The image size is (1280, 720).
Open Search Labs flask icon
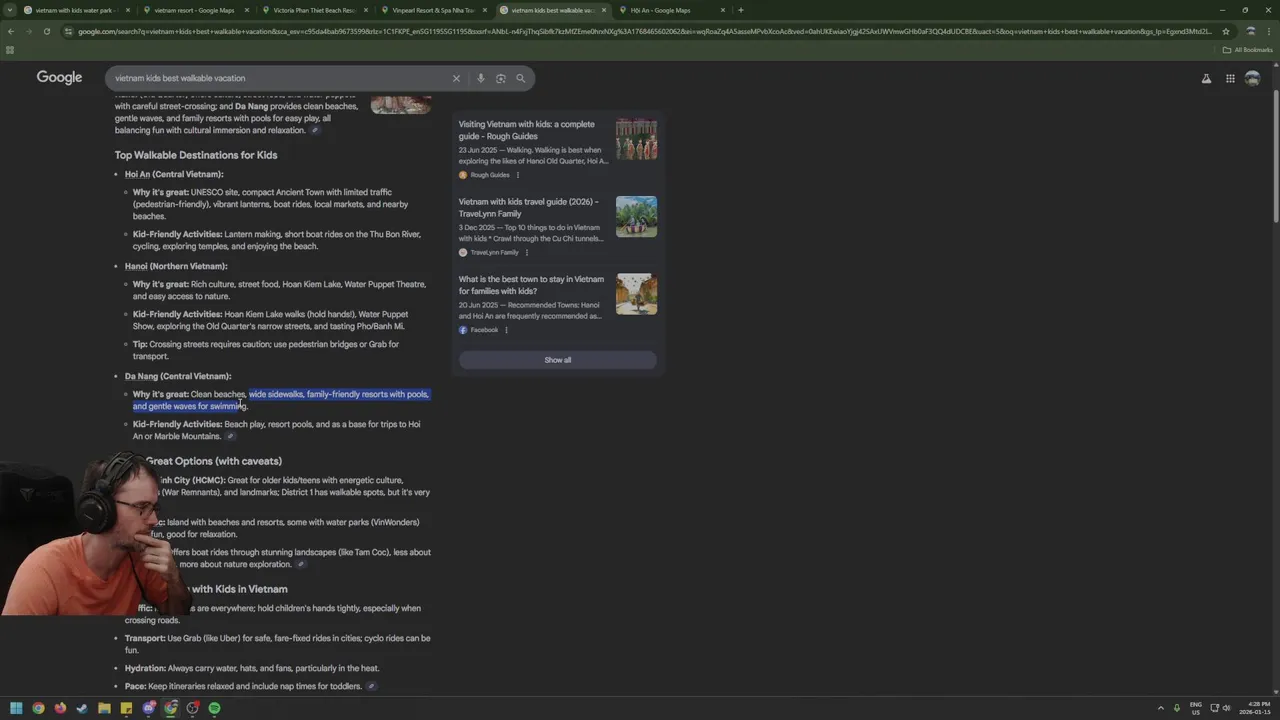tap(1206, 78)
